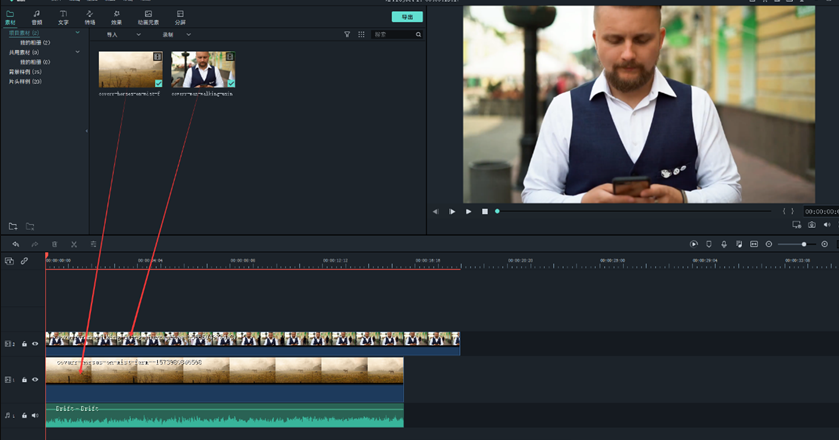Click the link icon beside timeline ruler
The height and width of the screenshot is (440, 839).
25,261
